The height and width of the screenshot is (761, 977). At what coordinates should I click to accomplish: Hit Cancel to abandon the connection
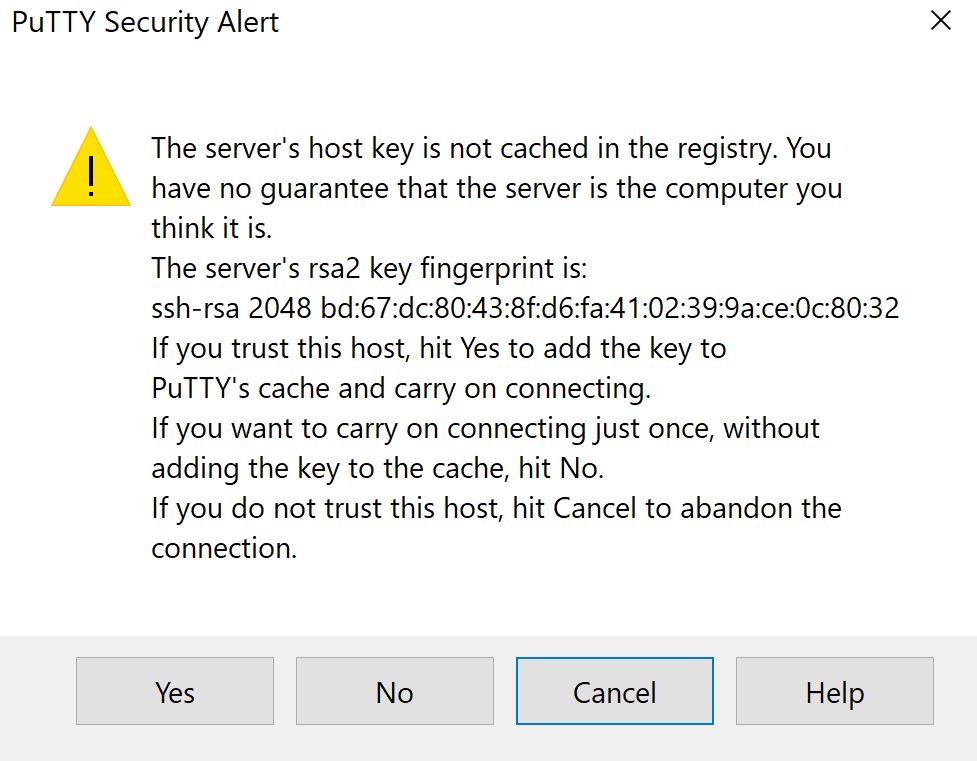coord(614,692)
